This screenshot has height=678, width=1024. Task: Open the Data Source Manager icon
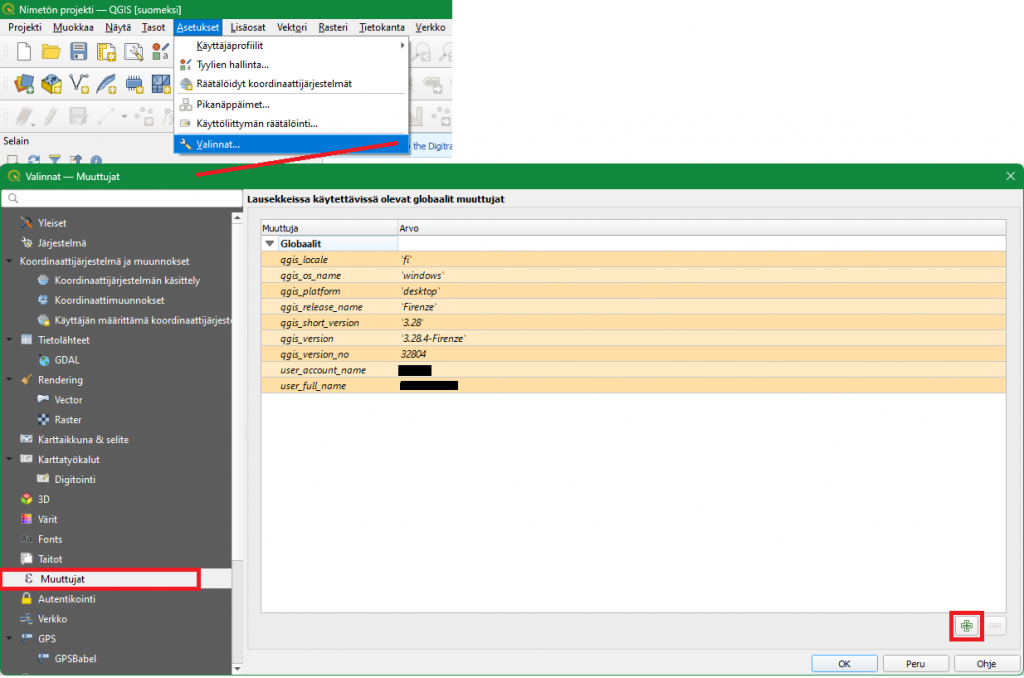24,84
